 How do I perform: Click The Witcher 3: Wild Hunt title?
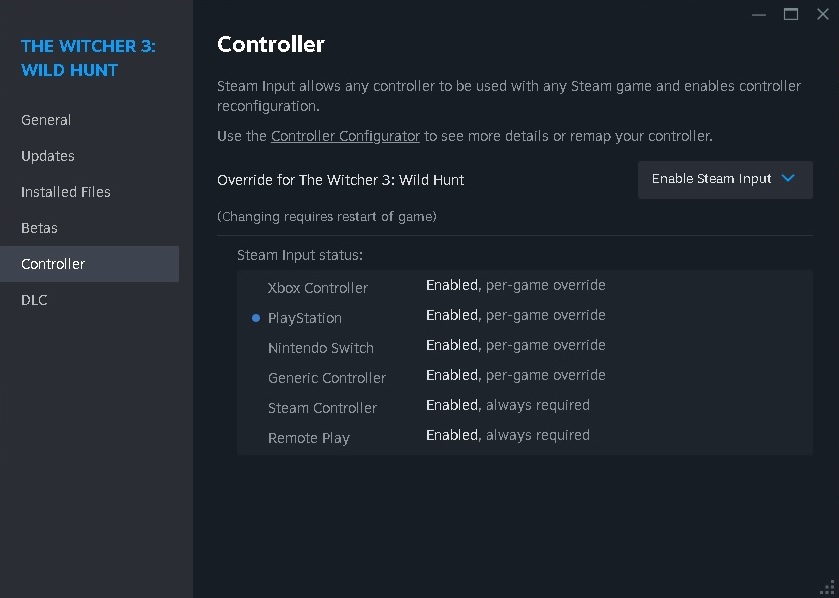tap(88, 58)
